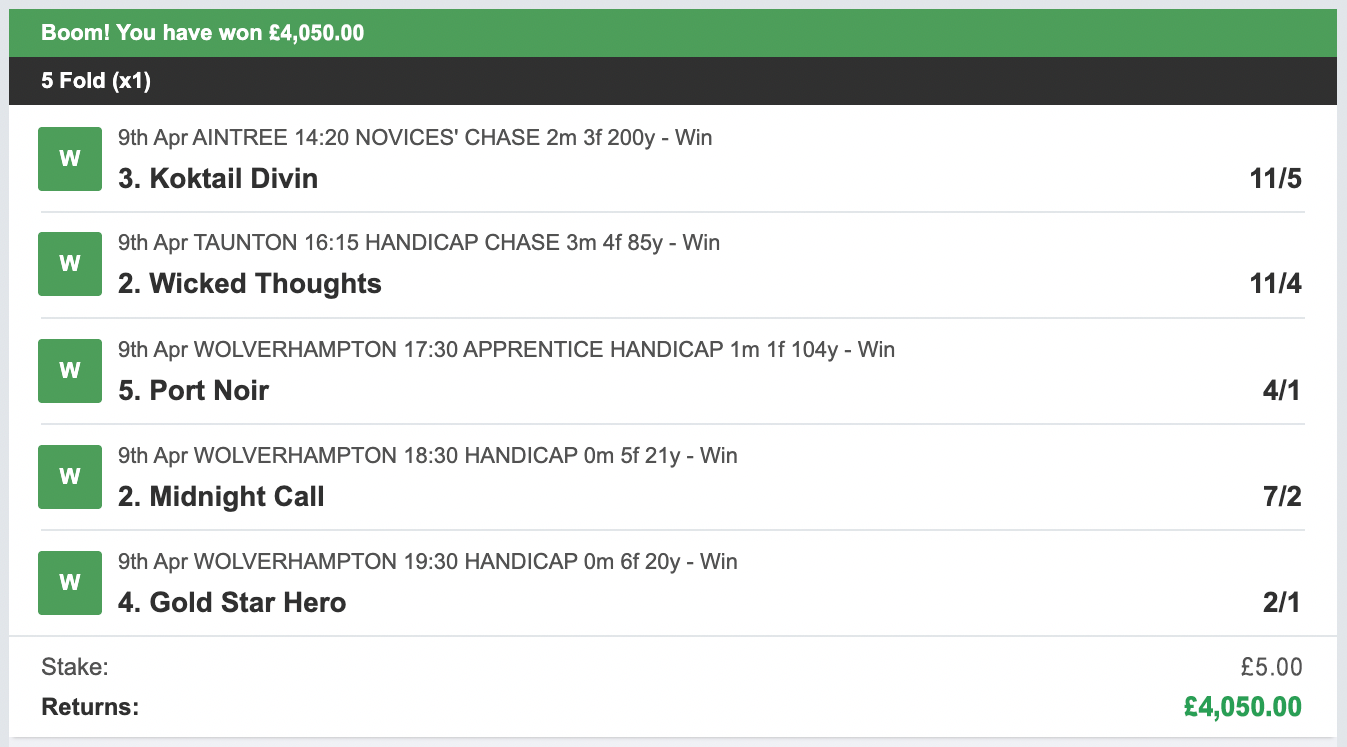The width and height of the screenshot is (1347, 747).
Task: Click the green W badge beside Koktail Divin
Action: click(70, 158)
